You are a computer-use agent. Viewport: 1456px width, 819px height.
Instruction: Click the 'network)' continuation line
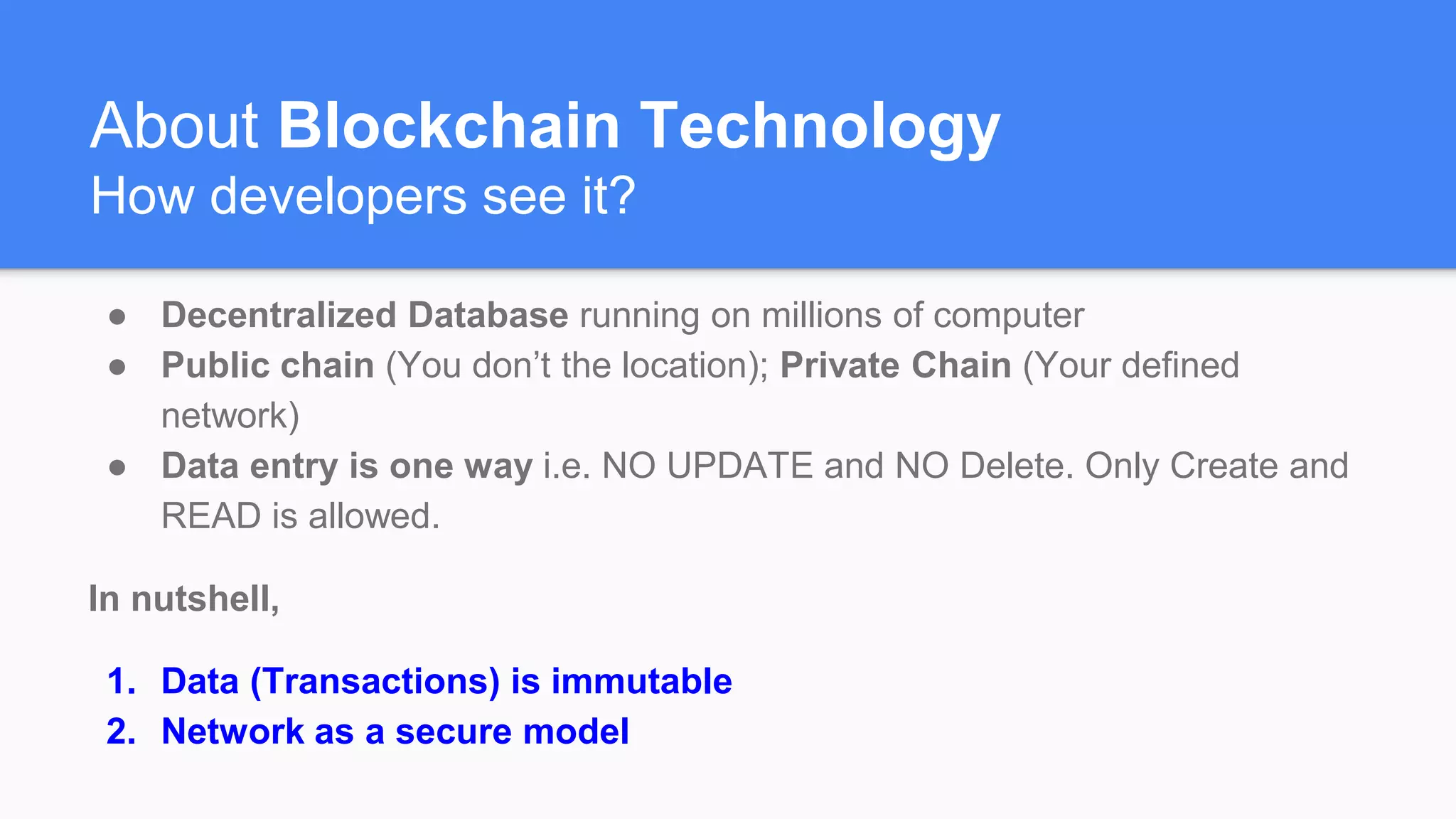[x=230, y=417]
